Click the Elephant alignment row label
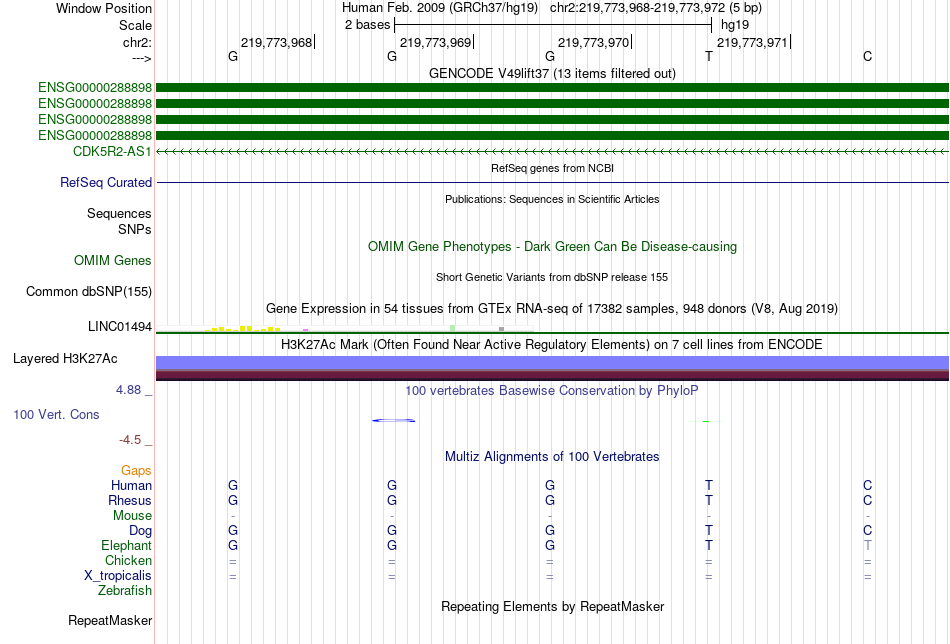Viewport: 950px width, 644px height. tap(126, 545)
